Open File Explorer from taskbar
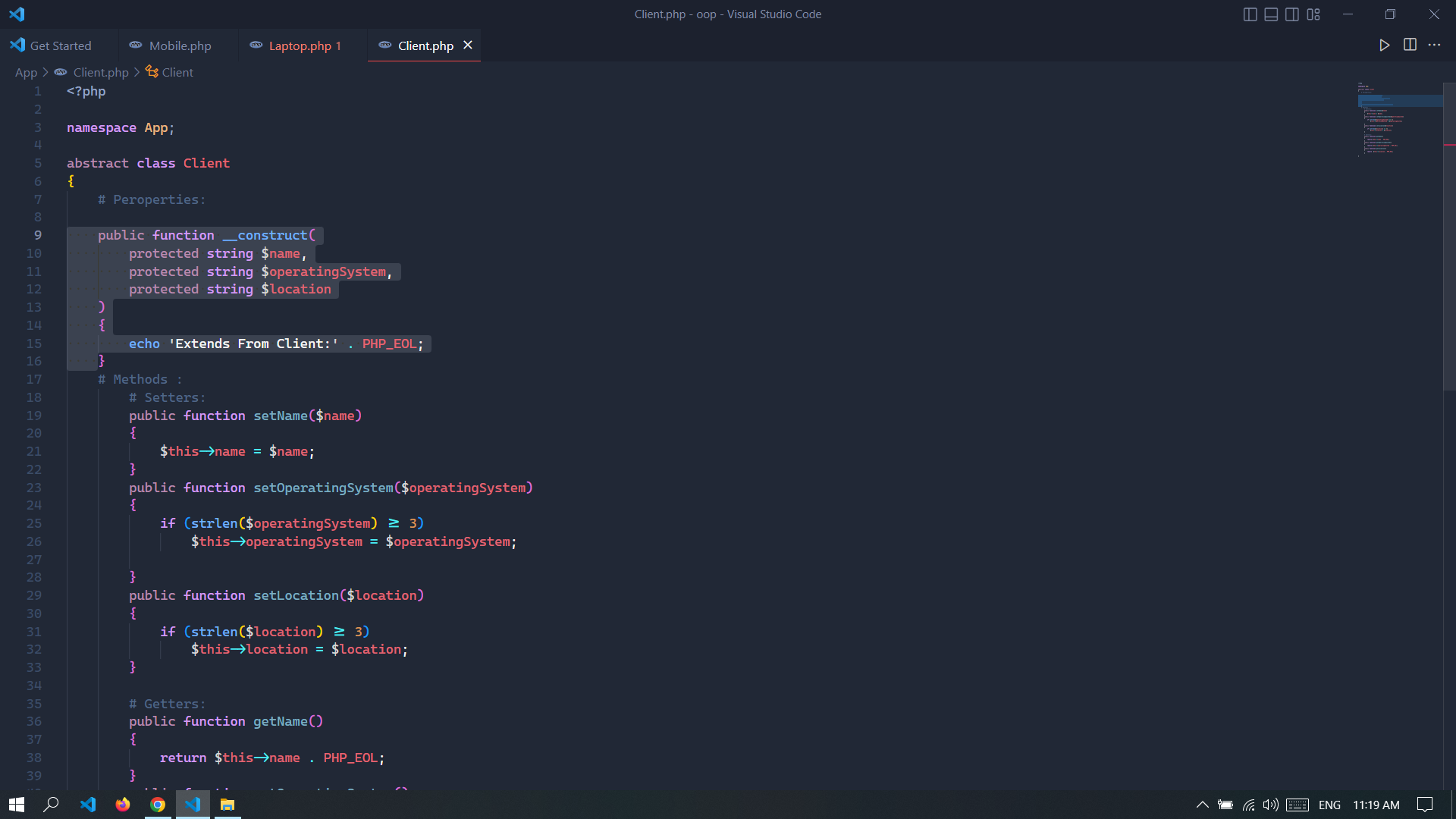1456x819 pixels. [227, 805]
